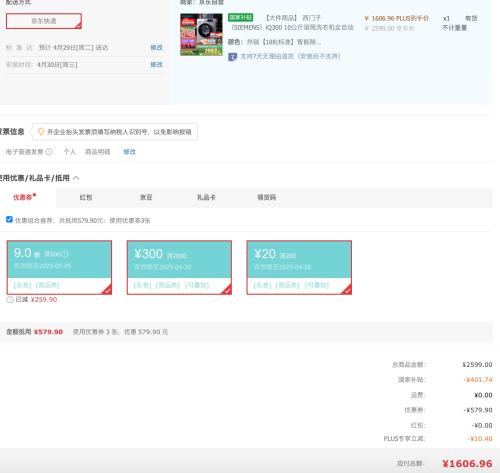The height and width of the screenshot is (473, 500).
Task: Switch to the 优惠券 tab
Action: click(23, 197)
